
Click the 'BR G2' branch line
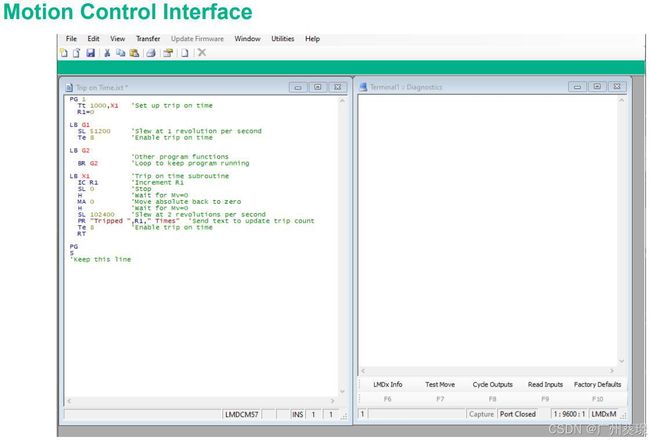pos(88,163)
